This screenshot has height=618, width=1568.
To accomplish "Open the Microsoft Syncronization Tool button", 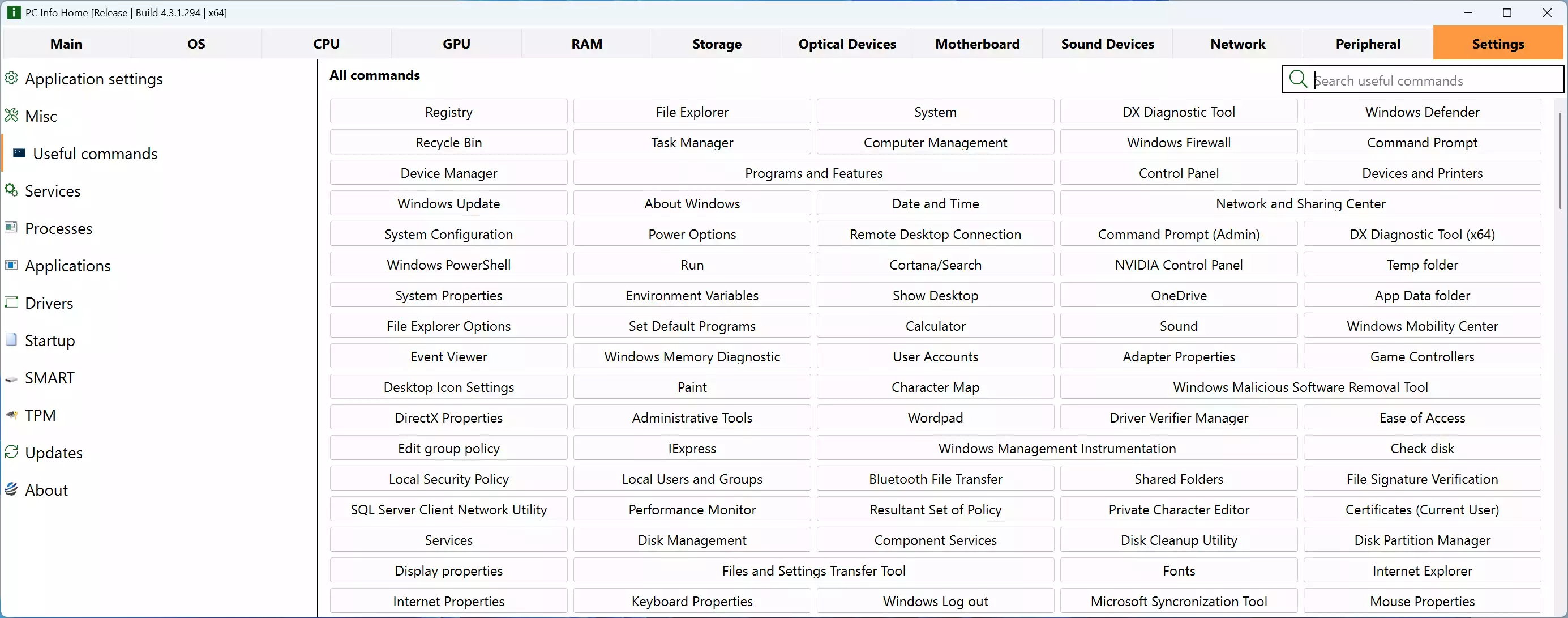I will 1179,601.
